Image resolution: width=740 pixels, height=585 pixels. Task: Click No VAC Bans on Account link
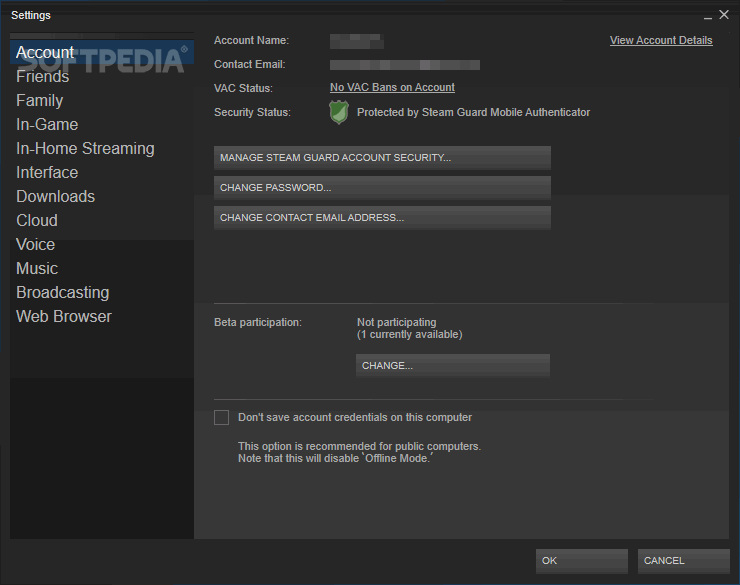point(392,87)
